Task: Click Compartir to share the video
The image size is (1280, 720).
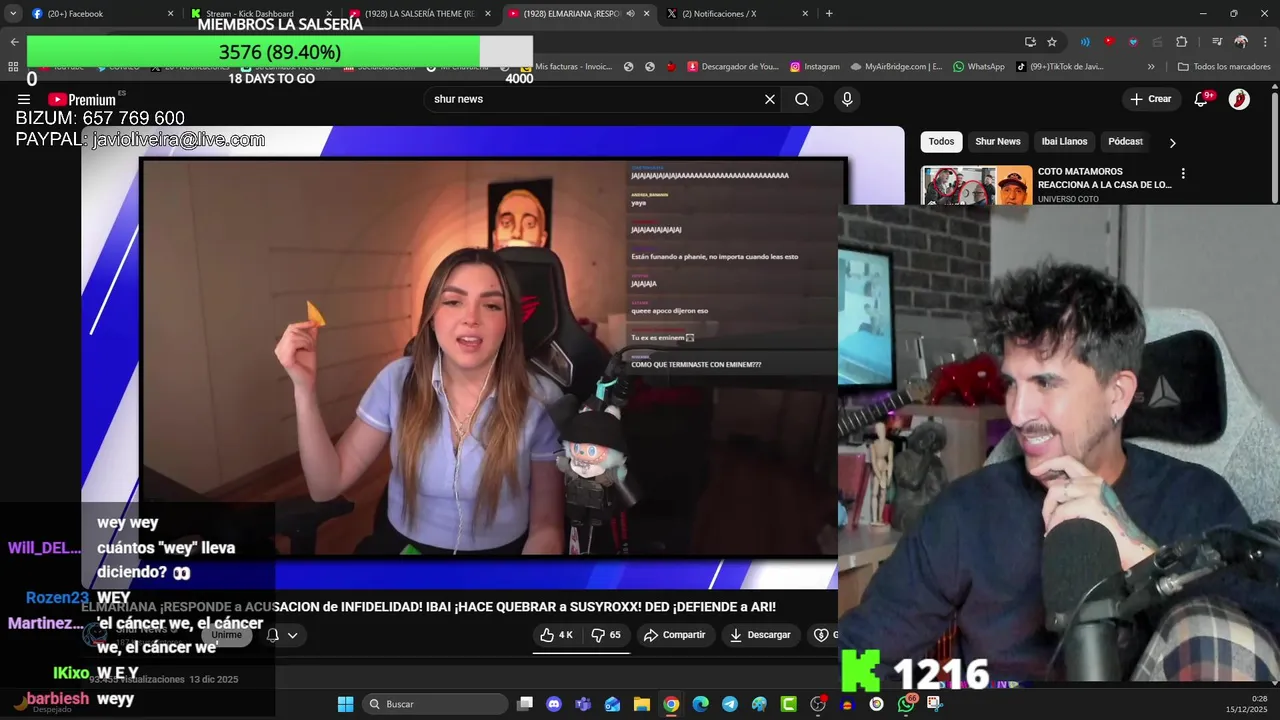Action: (675, 635)
